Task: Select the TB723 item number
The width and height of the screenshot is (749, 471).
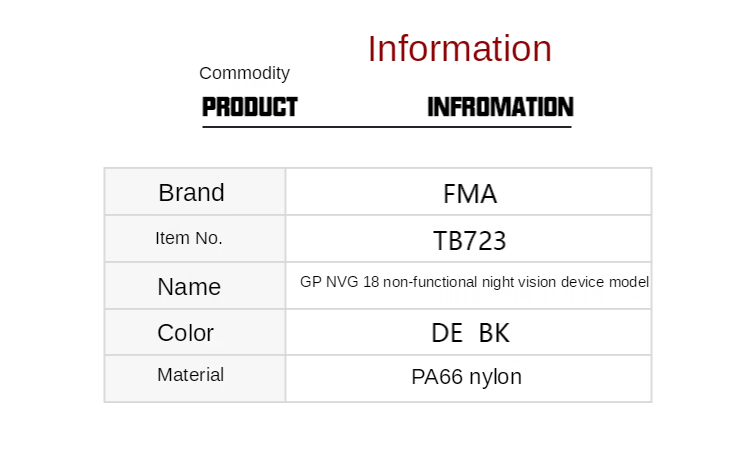Action: [x=469, y=241]
